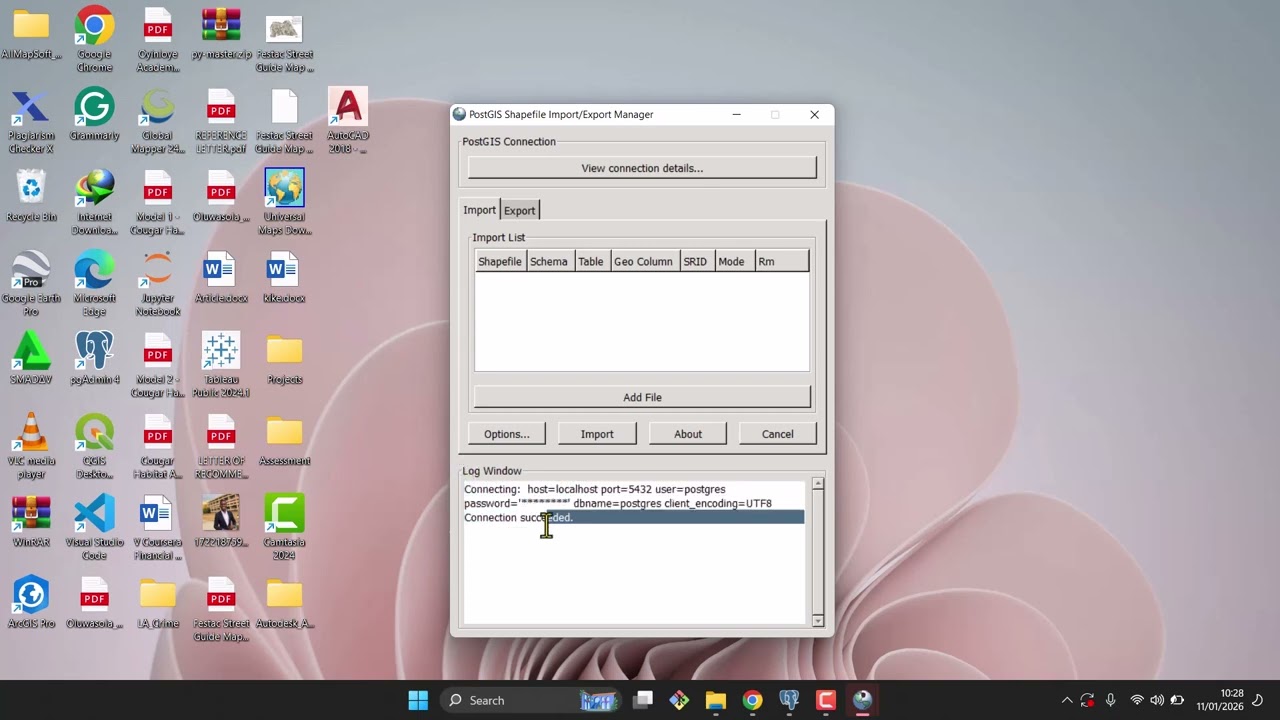Click the Table column header

pyautogui.click(x=591, y=261)
